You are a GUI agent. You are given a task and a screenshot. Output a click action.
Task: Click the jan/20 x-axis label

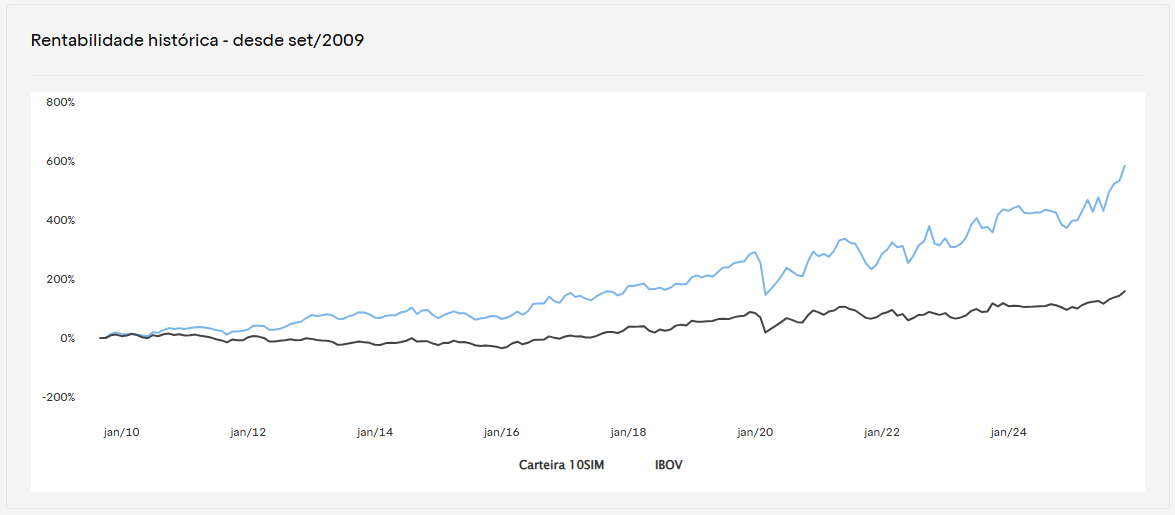pyautogui.click(x=755, y=432)
